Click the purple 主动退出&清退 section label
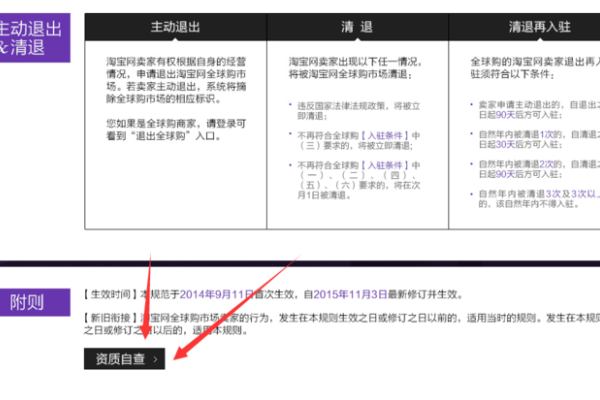 35,38
